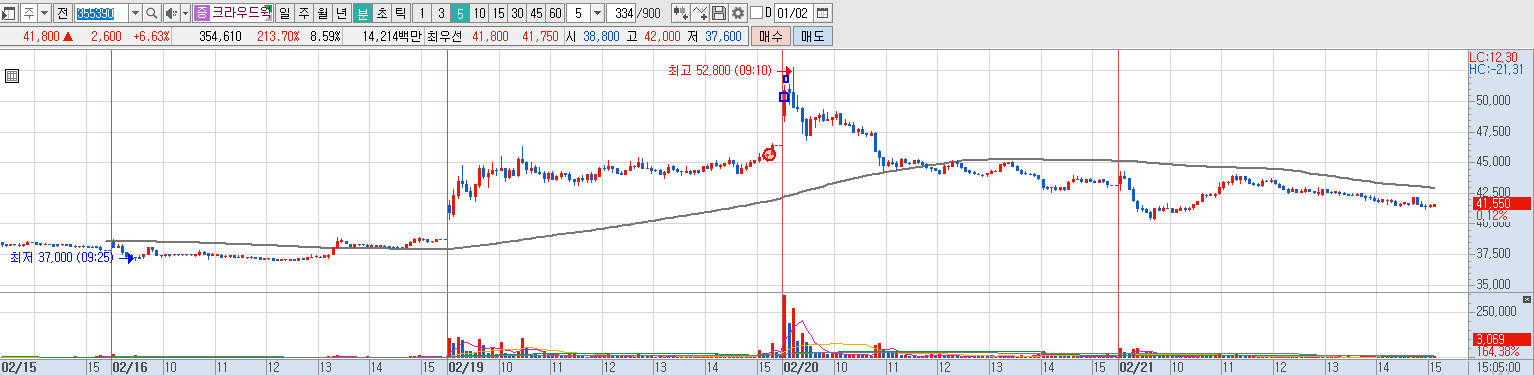
Task: Switch to weekly chart 주
Action: (303, 13)
